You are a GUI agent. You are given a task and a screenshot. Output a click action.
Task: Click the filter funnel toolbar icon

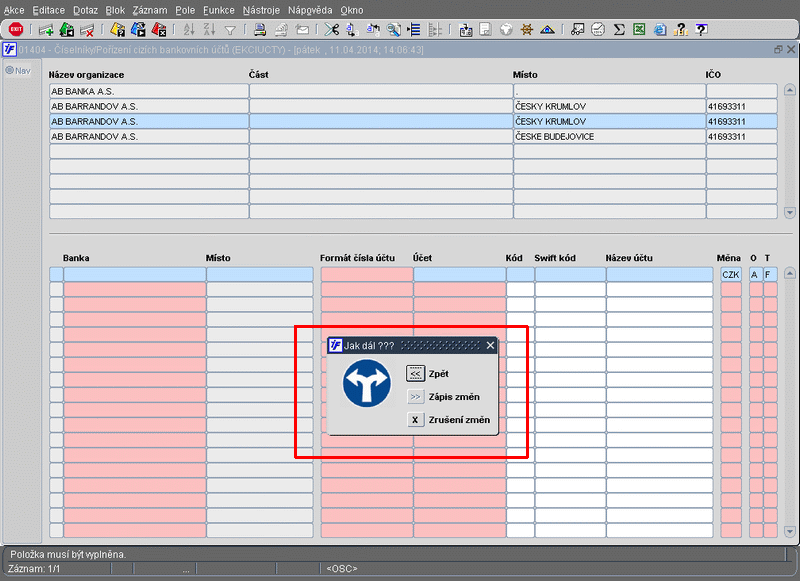pyautogui.click(x=230, y=30)
